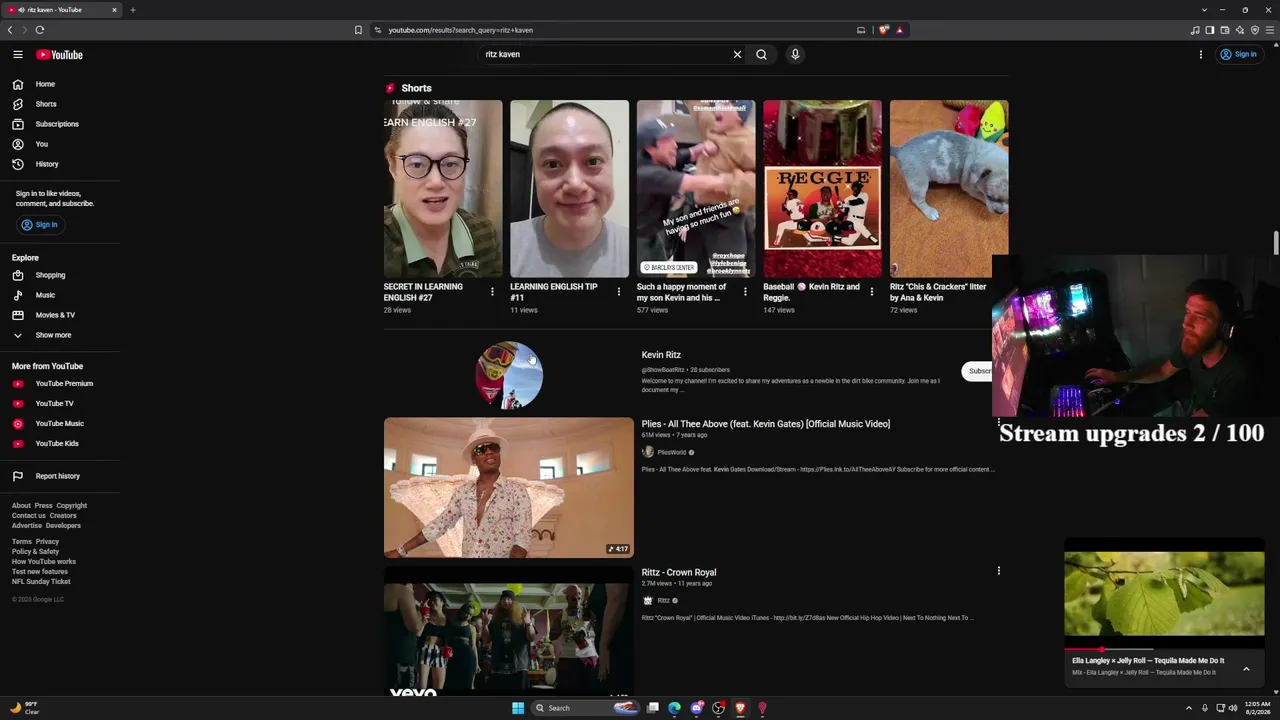Mute the tab via its speaker icon
Viewport: 1280px width, 720px height.
(21, 10)
